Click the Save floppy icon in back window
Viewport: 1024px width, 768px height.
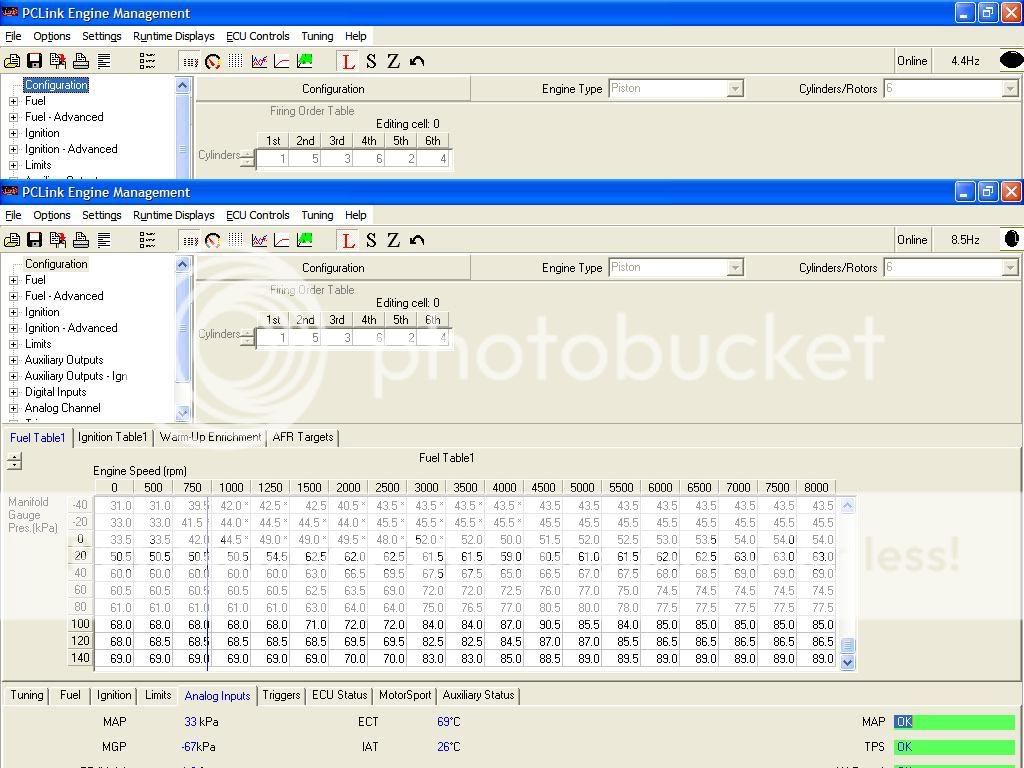[35, 61]
